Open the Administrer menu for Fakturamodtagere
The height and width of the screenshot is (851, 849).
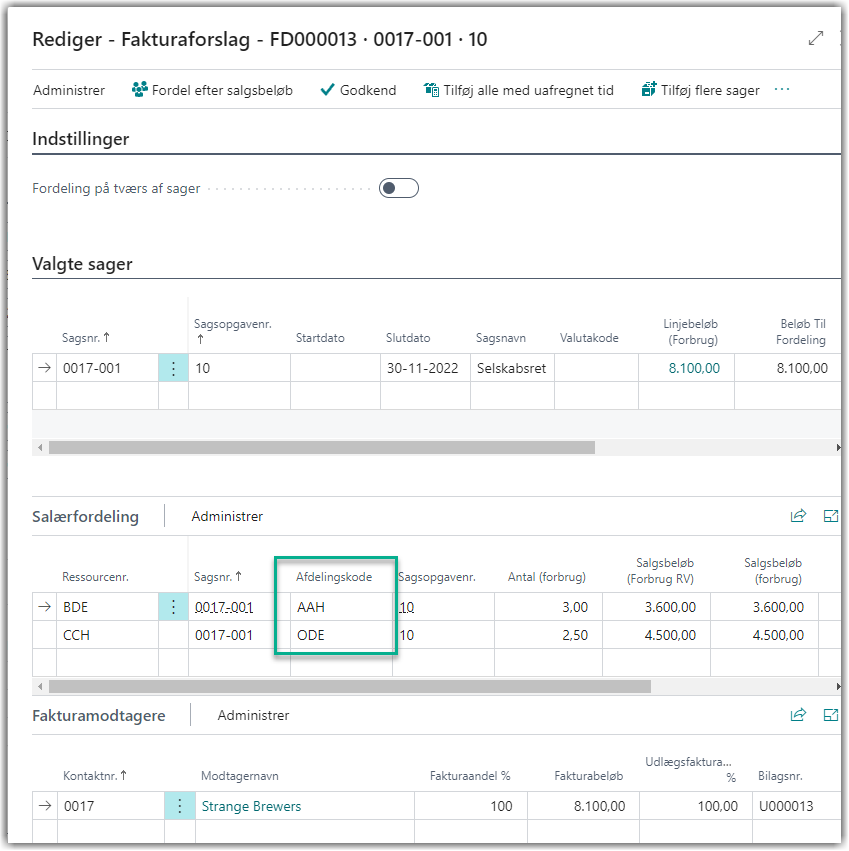tap(254, 715)
